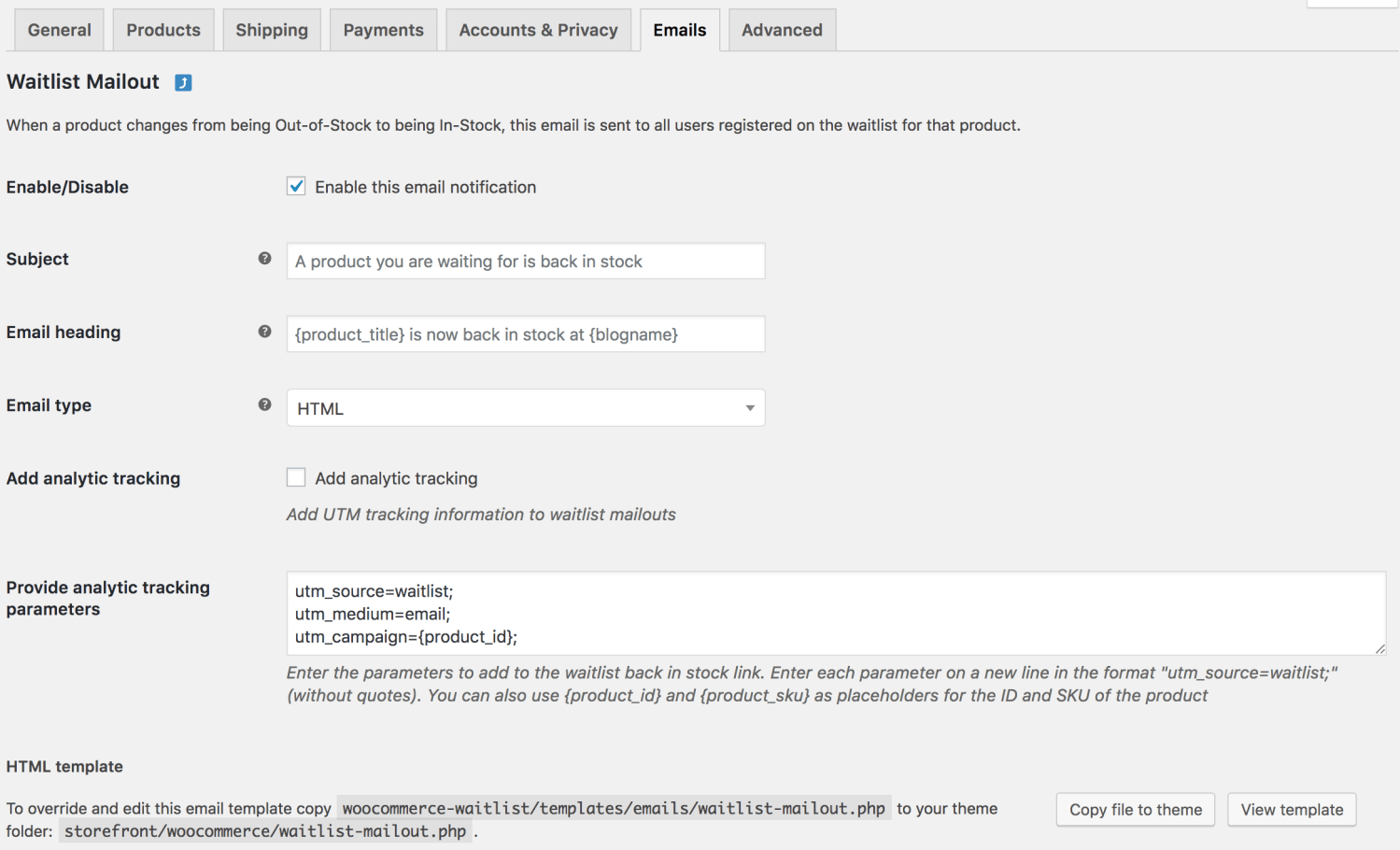Open the help tooltip next to Email type
This screenshot has height=850, width=1400.
pyautogui.click(x=265, y=404)
